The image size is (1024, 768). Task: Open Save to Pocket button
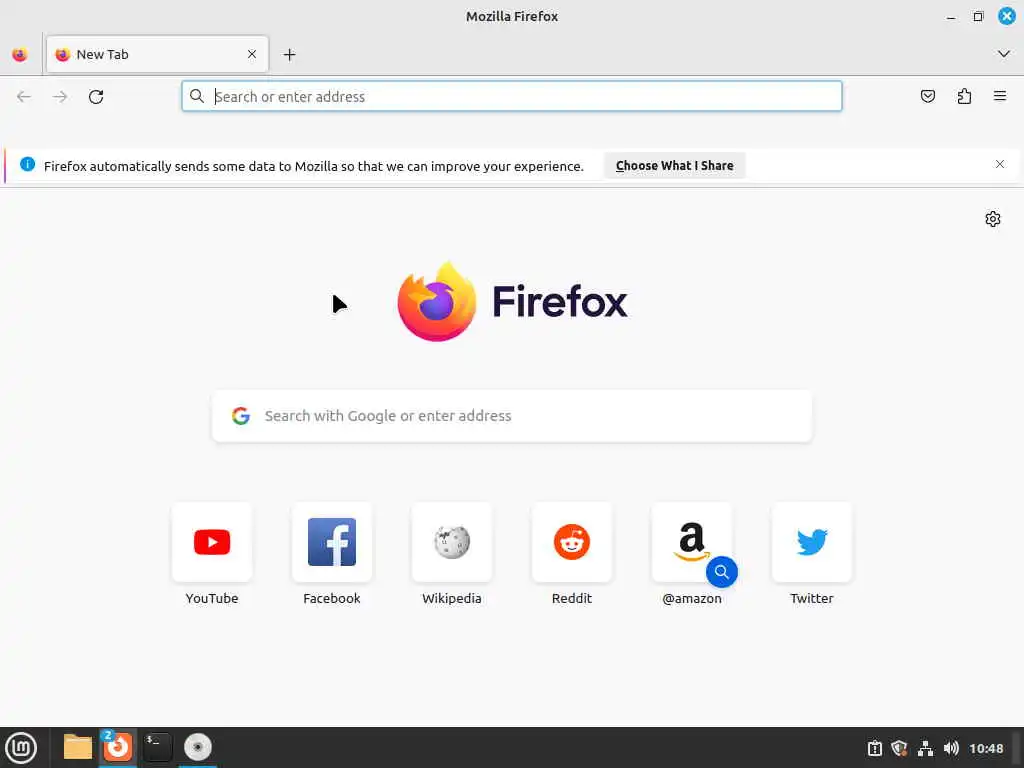coord(927,97)
